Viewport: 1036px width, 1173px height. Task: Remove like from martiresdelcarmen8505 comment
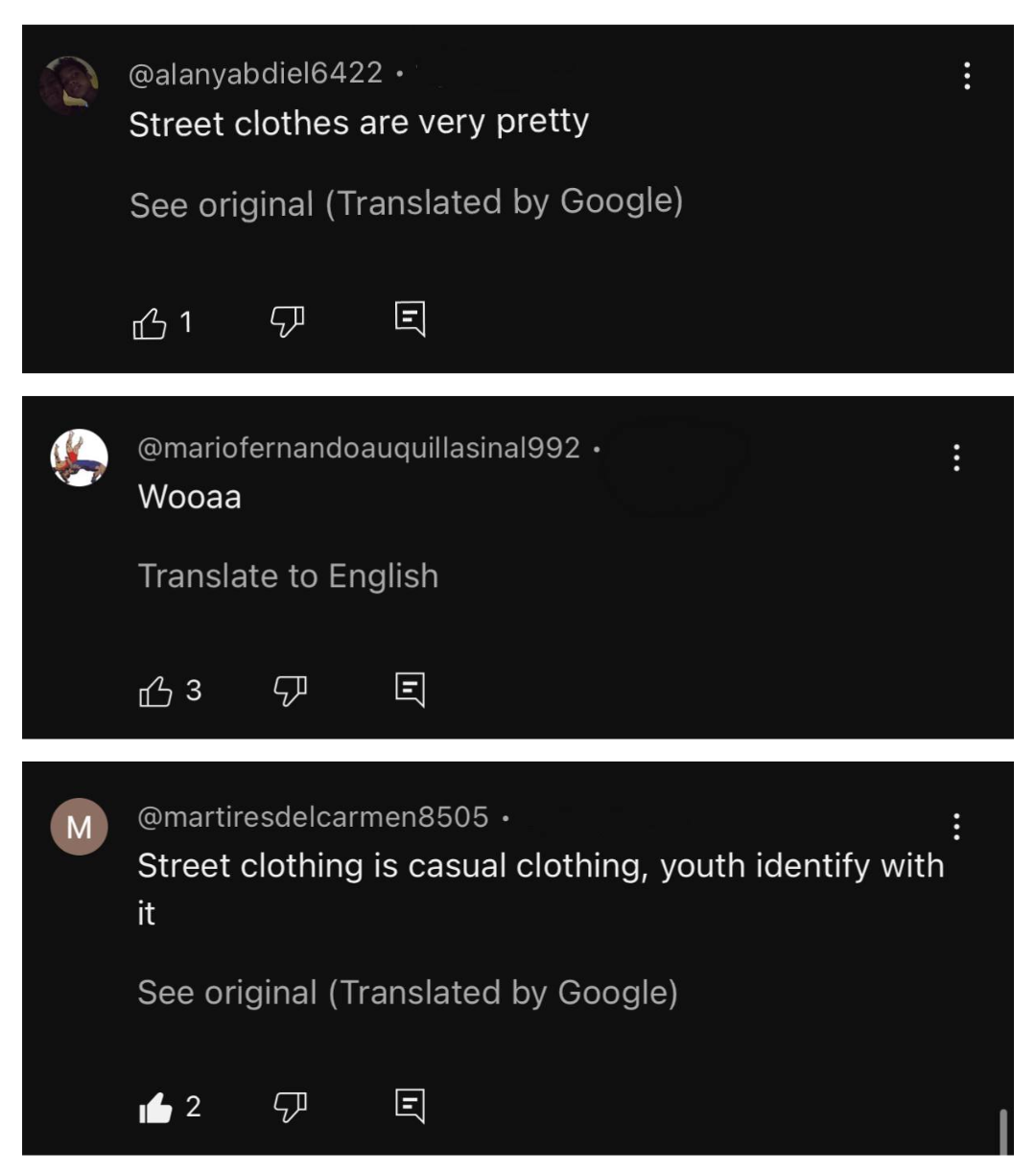pyautogui.click(x=155, y=1108)
